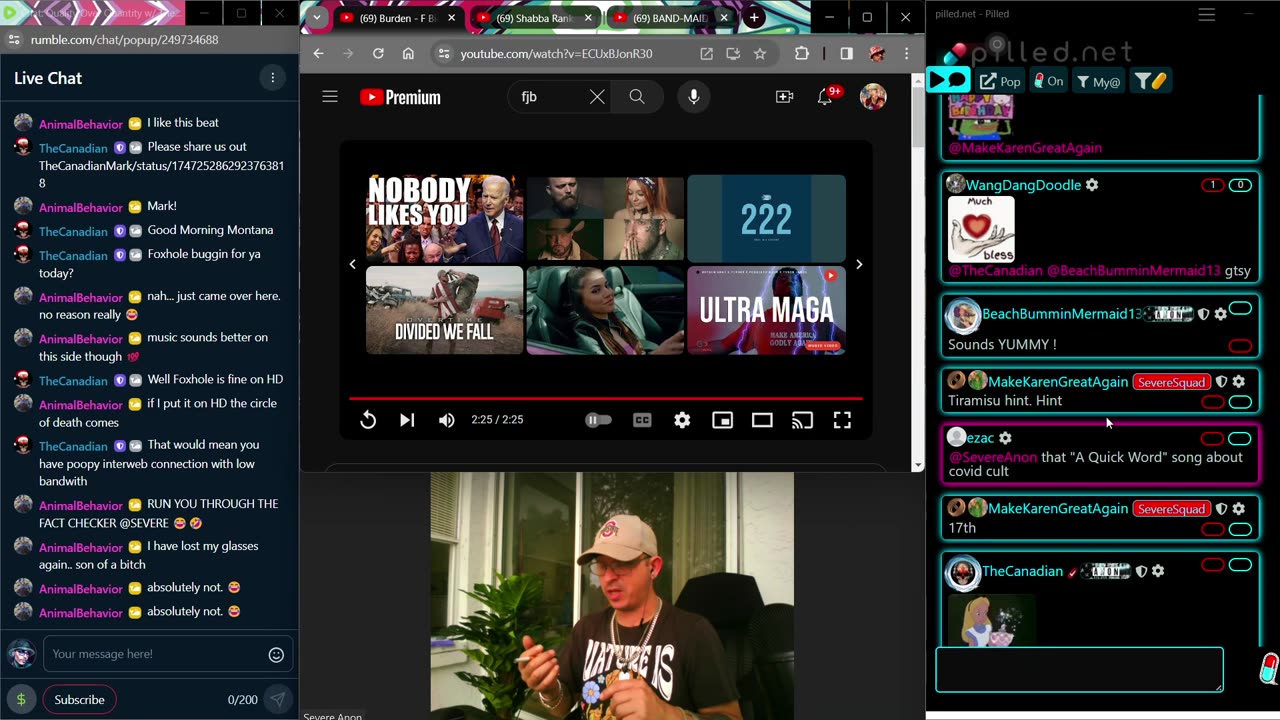Show next end-screen suggestions
Viewport: 1280px width, 720px height.
click(x=859, y=264)
